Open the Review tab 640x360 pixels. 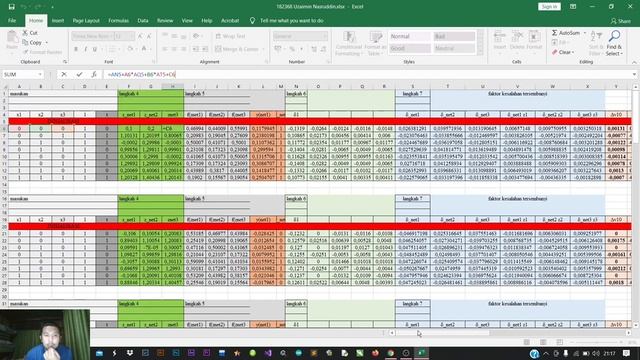tap(165, 20)
